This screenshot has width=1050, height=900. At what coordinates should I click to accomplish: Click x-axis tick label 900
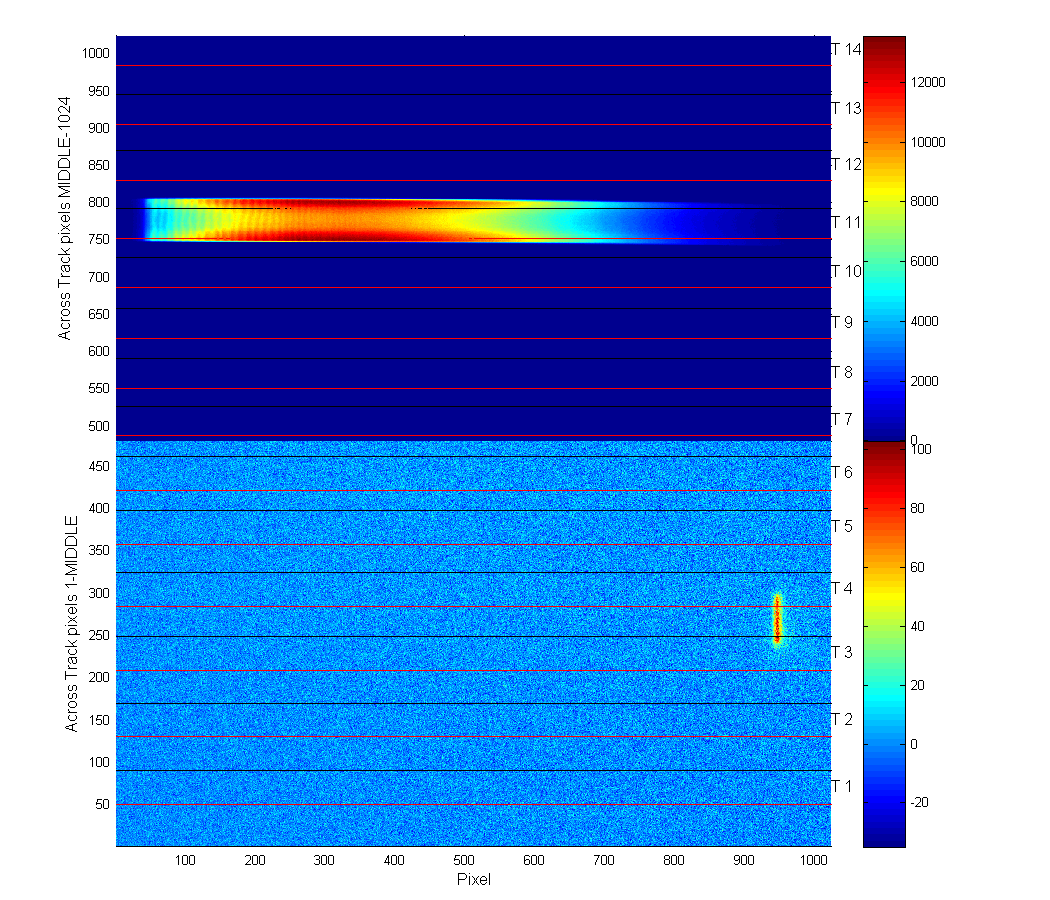tap(743, 860)
